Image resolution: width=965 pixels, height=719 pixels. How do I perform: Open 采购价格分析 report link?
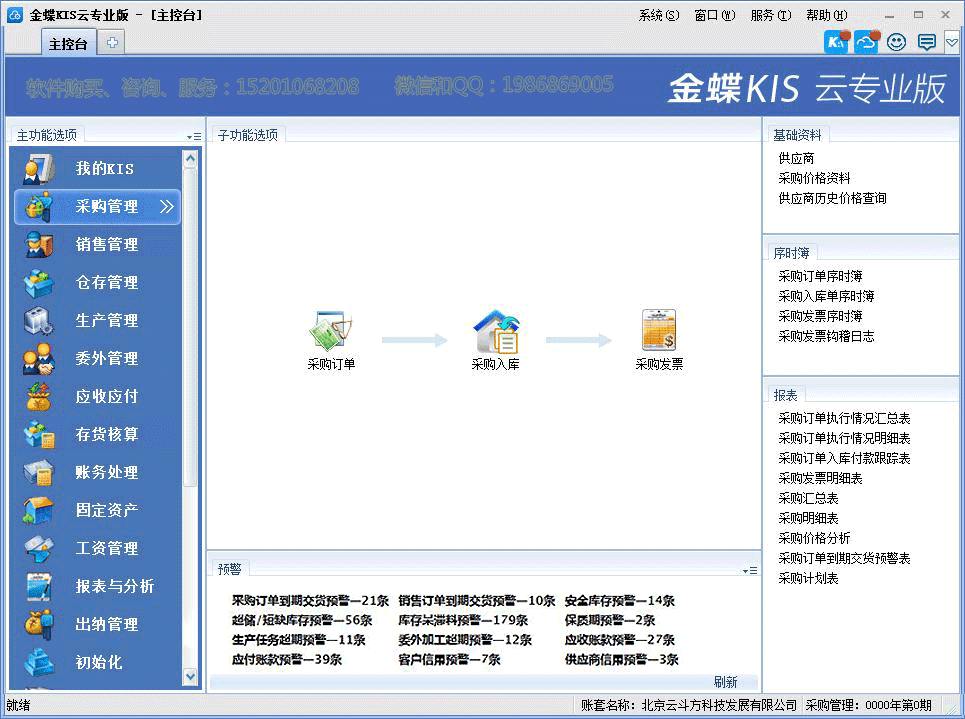pyautogui.click(x=814, y=538)
